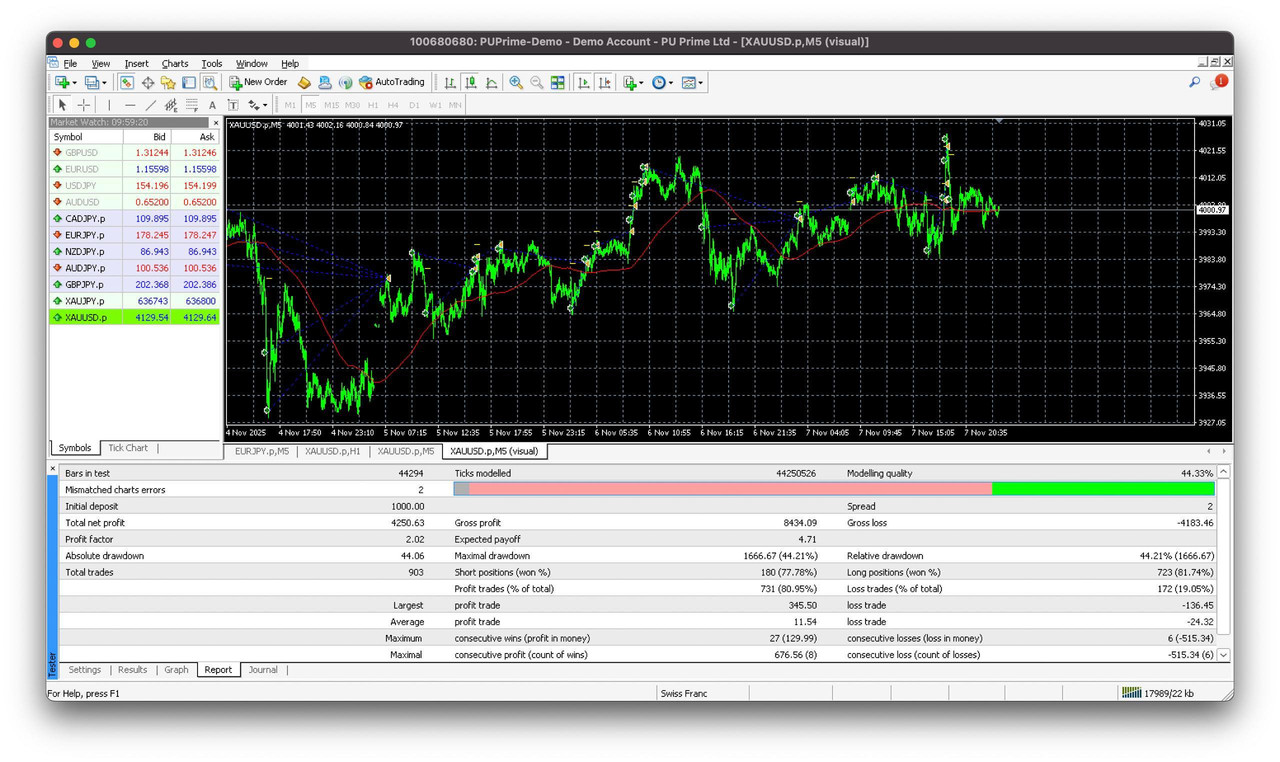The width and height of the screenshot is (1280, 762).
Task: Open the Periods dropdown arrow
Action: pos(671,82)
